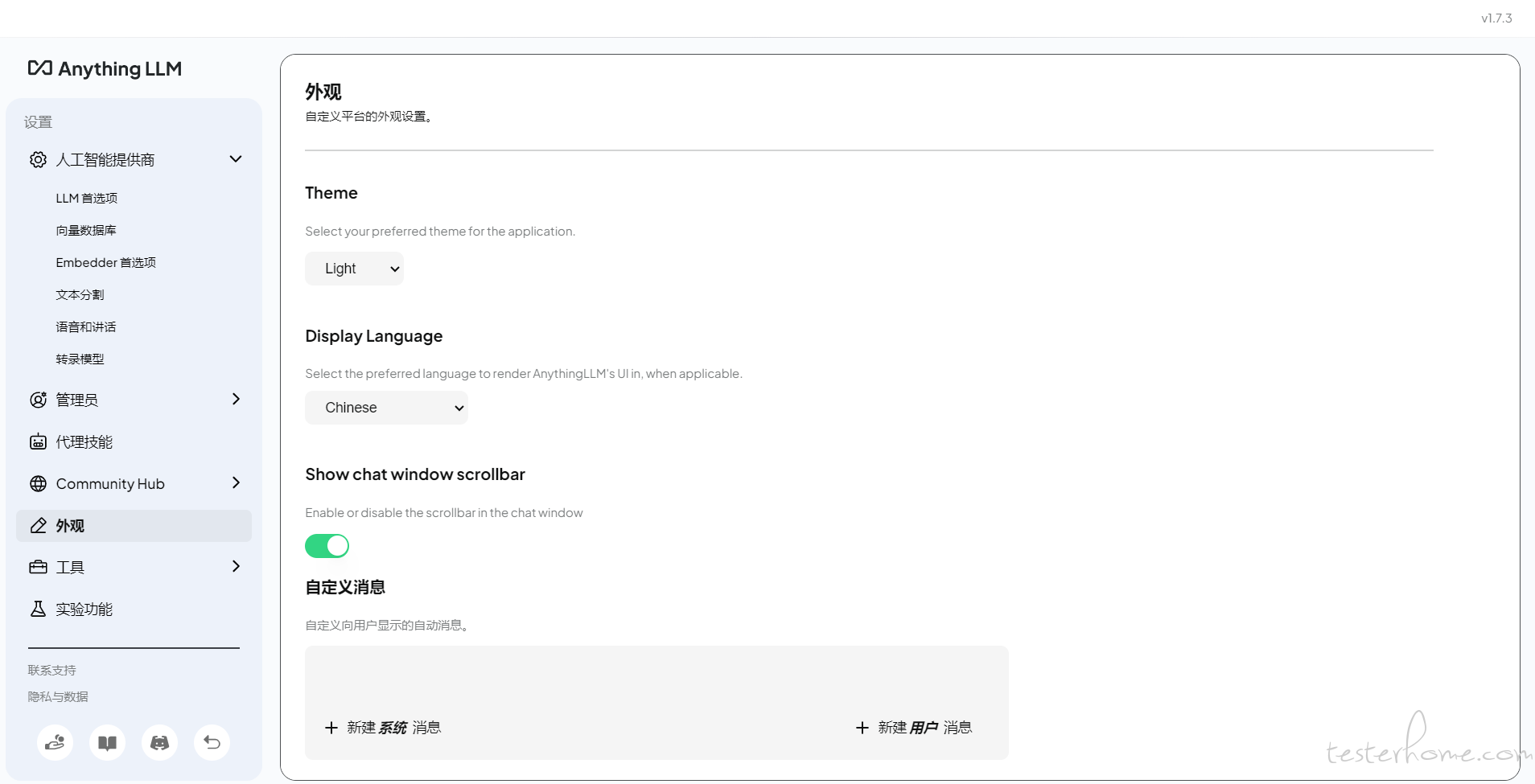Disable the chat window scrollbar toggle
The image size is (1535, 784).
(327, 546)
